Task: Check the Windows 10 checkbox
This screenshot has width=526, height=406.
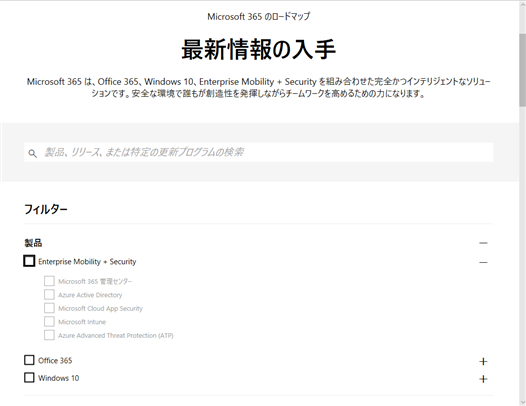Action: (29, 377)
